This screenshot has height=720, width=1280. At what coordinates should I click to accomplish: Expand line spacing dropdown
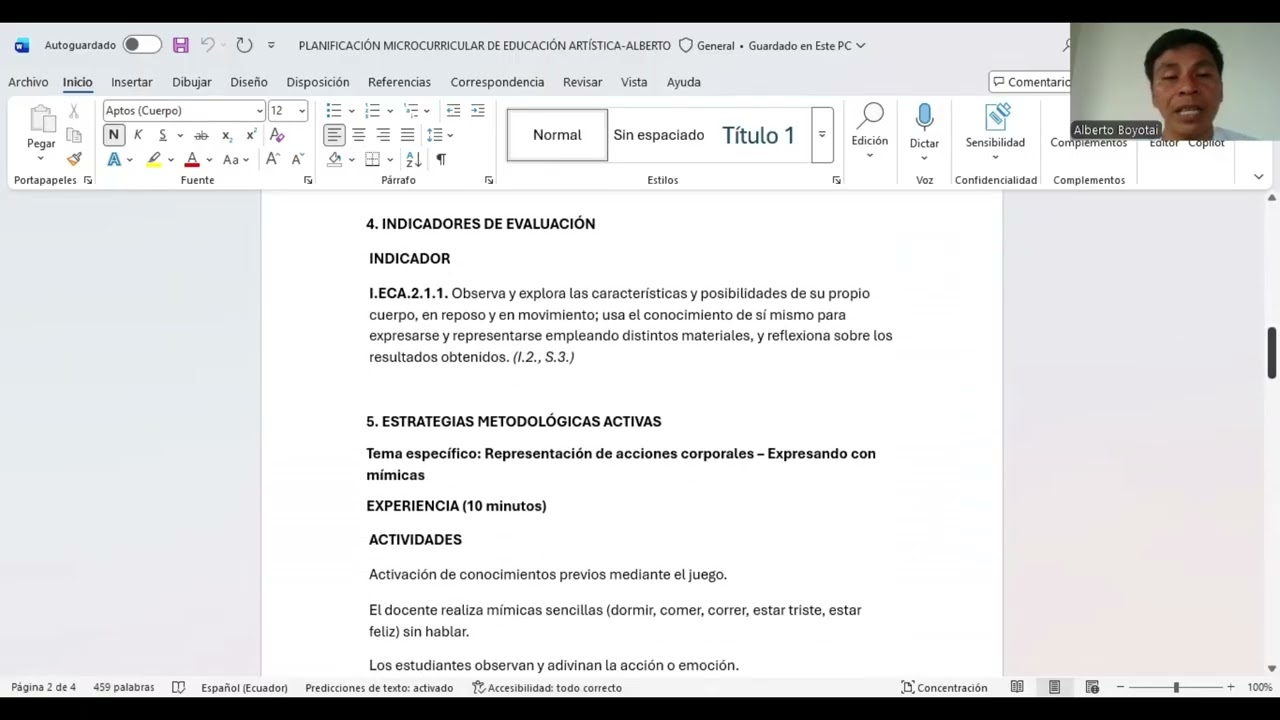tap(450, 135)
